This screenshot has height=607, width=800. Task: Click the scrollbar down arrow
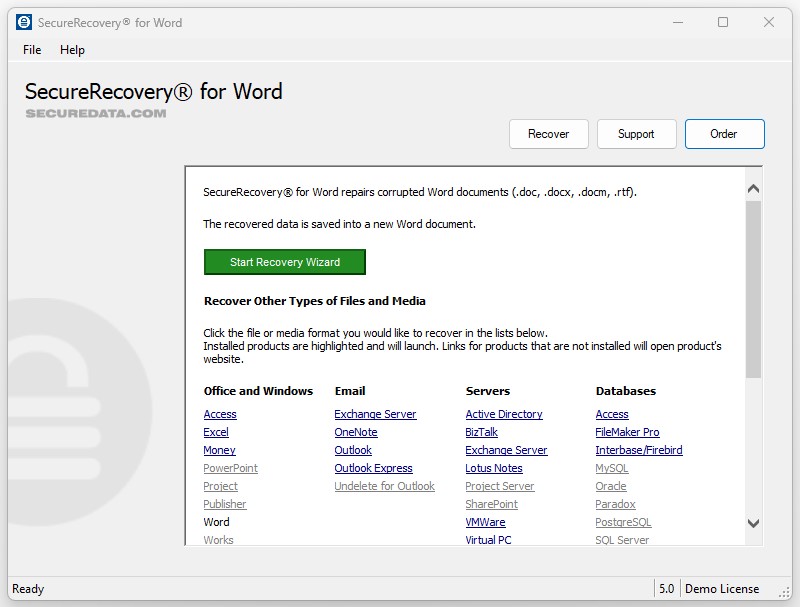pos(754,523)
